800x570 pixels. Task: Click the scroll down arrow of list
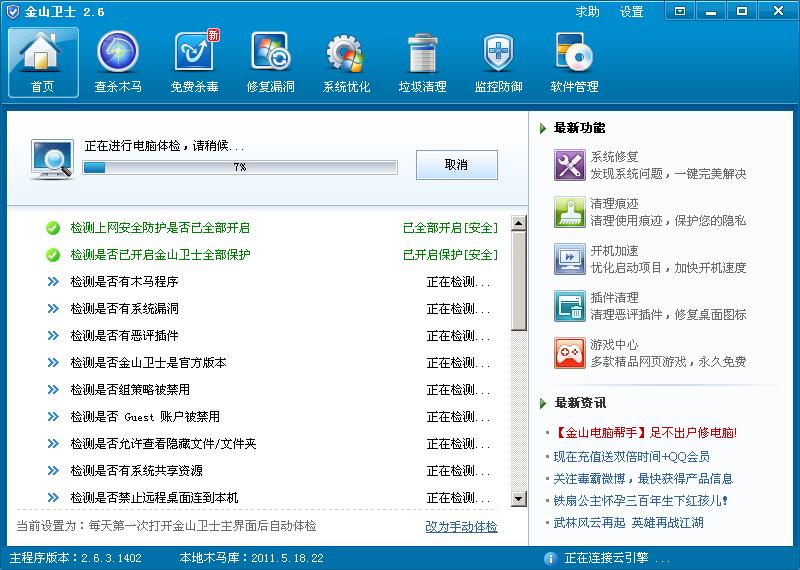[519, 499]
